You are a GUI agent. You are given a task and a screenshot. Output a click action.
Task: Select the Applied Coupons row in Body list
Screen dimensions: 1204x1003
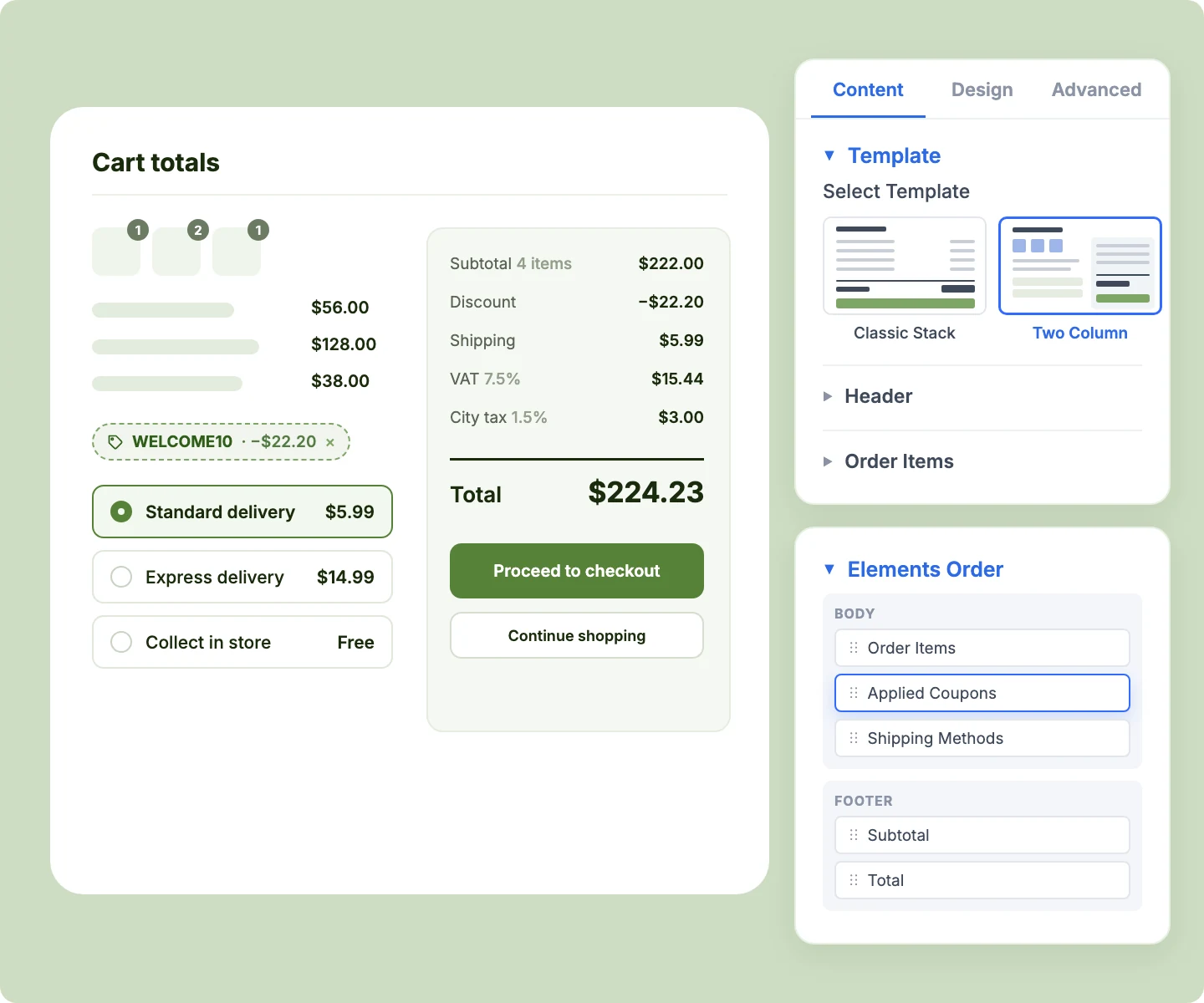pyautogui.click(x=982, y=693)
